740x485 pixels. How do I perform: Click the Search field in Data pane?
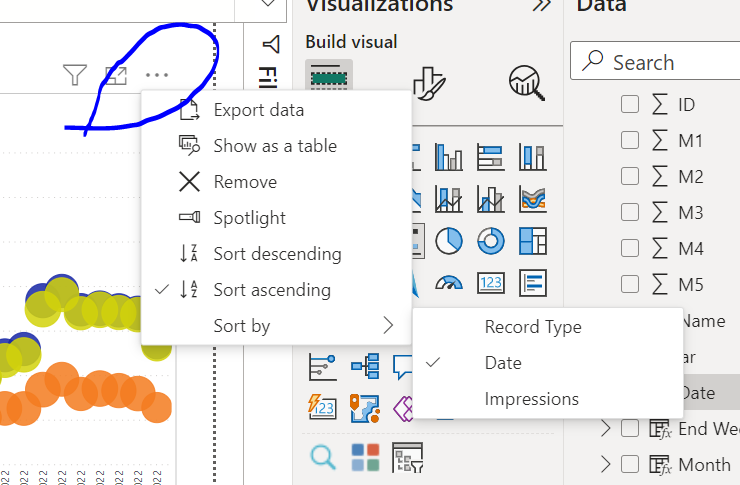coord(655,61)
